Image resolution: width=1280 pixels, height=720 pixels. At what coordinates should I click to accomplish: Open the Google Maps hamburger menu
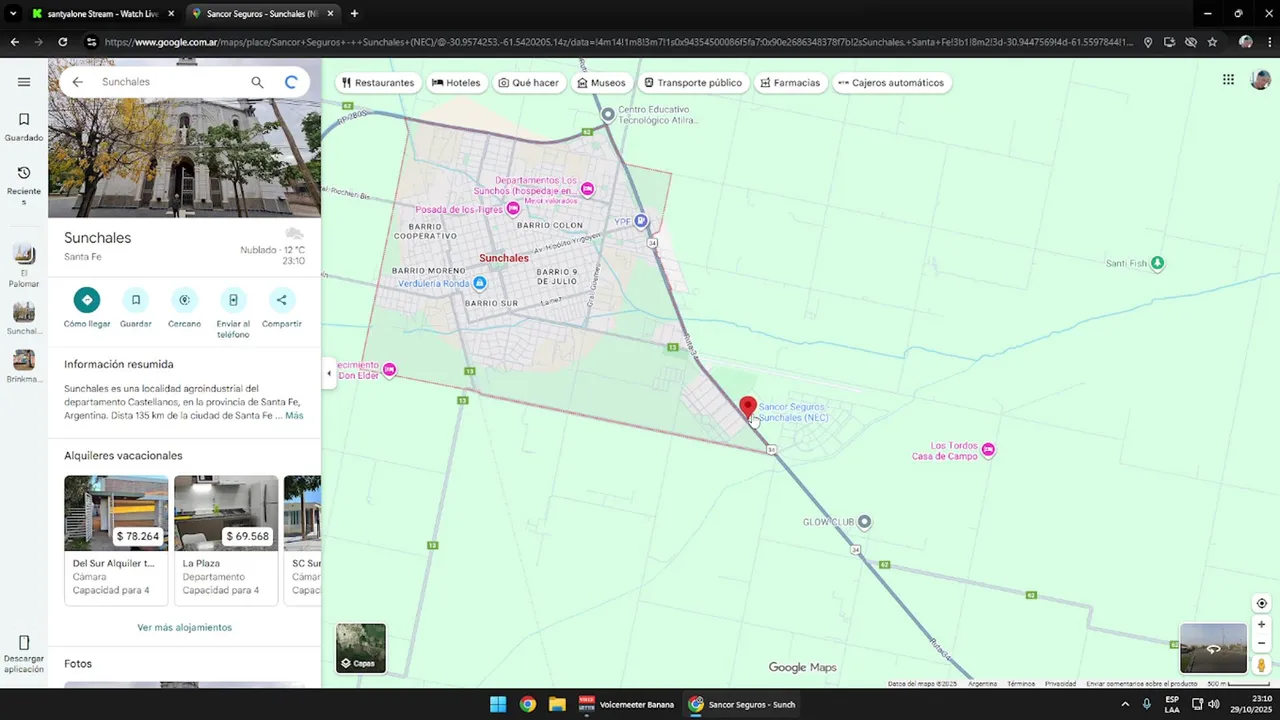point(24,82)
